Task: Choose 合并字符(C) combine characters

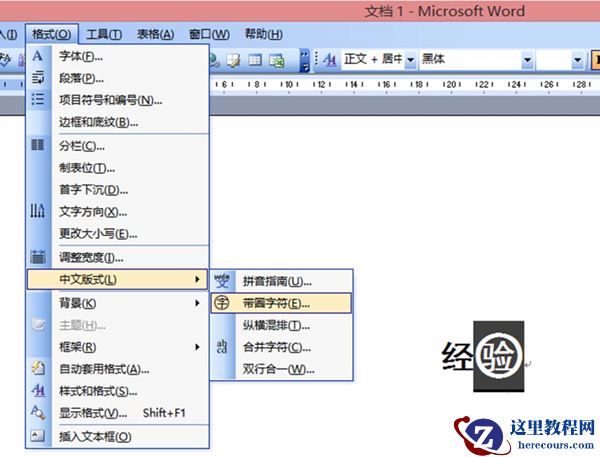Action: (281, 347)
